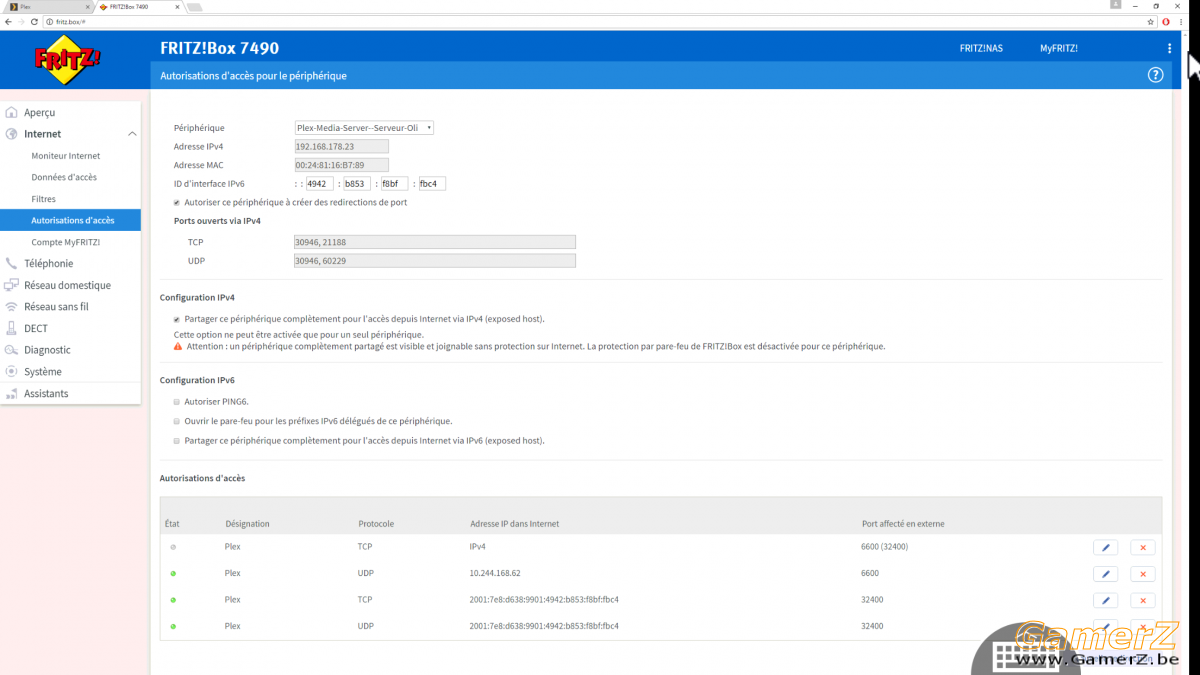Click the "Protocole" column header
Viewport: 1200px width, 675px height.
(376, 524)
